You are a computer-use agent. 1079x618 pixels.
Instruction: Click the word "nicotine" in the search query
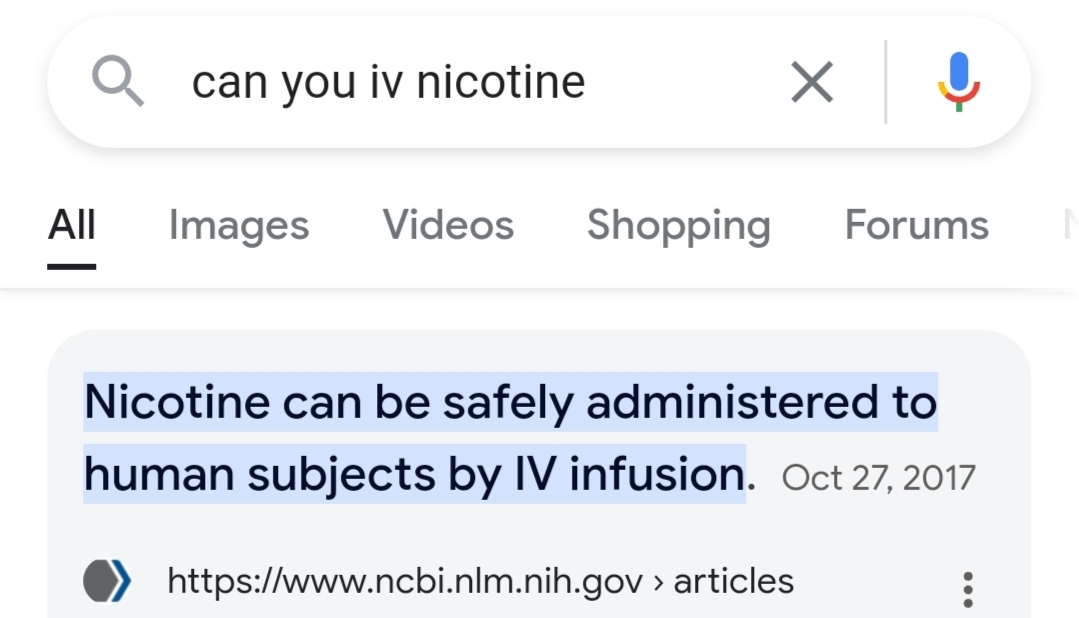click(x=501, y=82)
